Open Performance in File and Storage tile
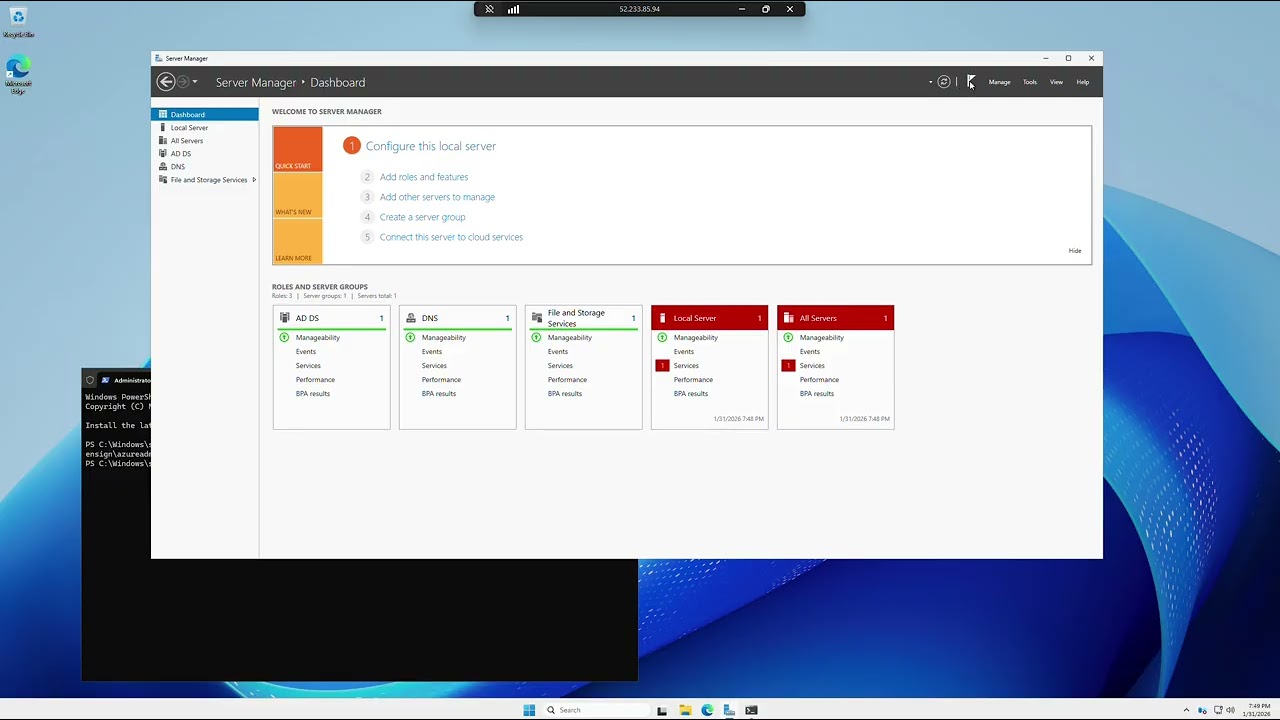This screenshot has height=720, width=1280. tap(567, 379)
